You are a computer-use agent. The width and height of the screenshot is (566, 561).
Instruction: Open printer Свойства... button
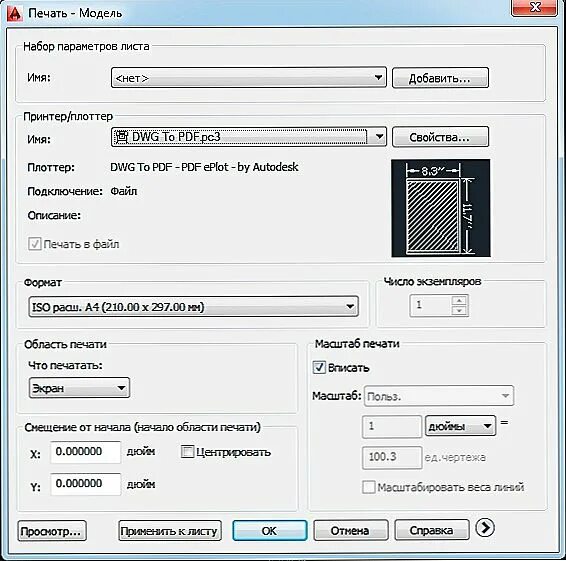point(440,137)
